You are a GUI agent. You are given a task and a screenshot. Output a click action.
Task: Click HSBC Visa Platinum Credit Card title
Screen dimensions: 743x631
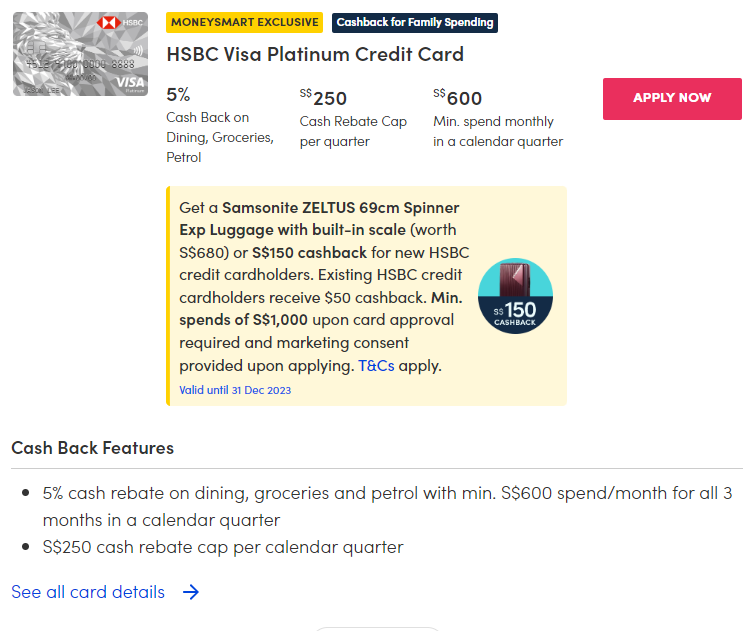pos(315,54)
